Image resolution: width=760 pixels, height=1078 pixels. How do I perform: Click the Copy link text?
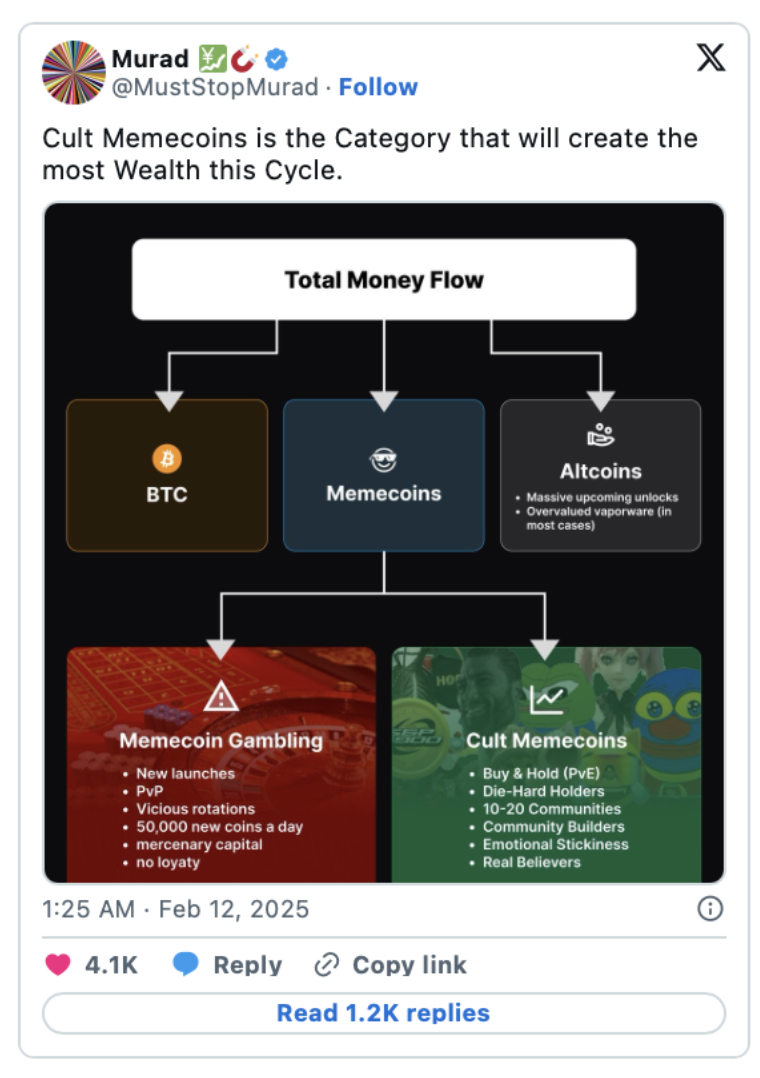pos(410,965)
